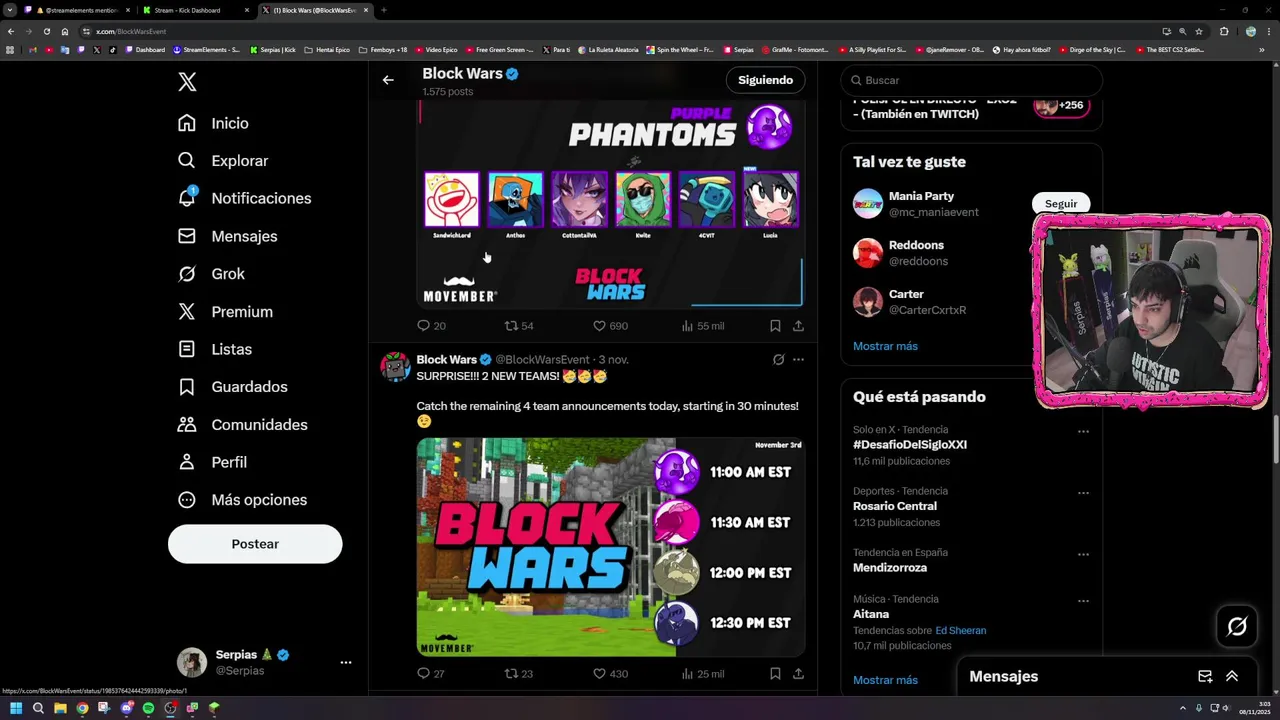Expand the Mensajes drawer
The width and height of the screenshot is (1280, 720).
tap(1232, 677)
